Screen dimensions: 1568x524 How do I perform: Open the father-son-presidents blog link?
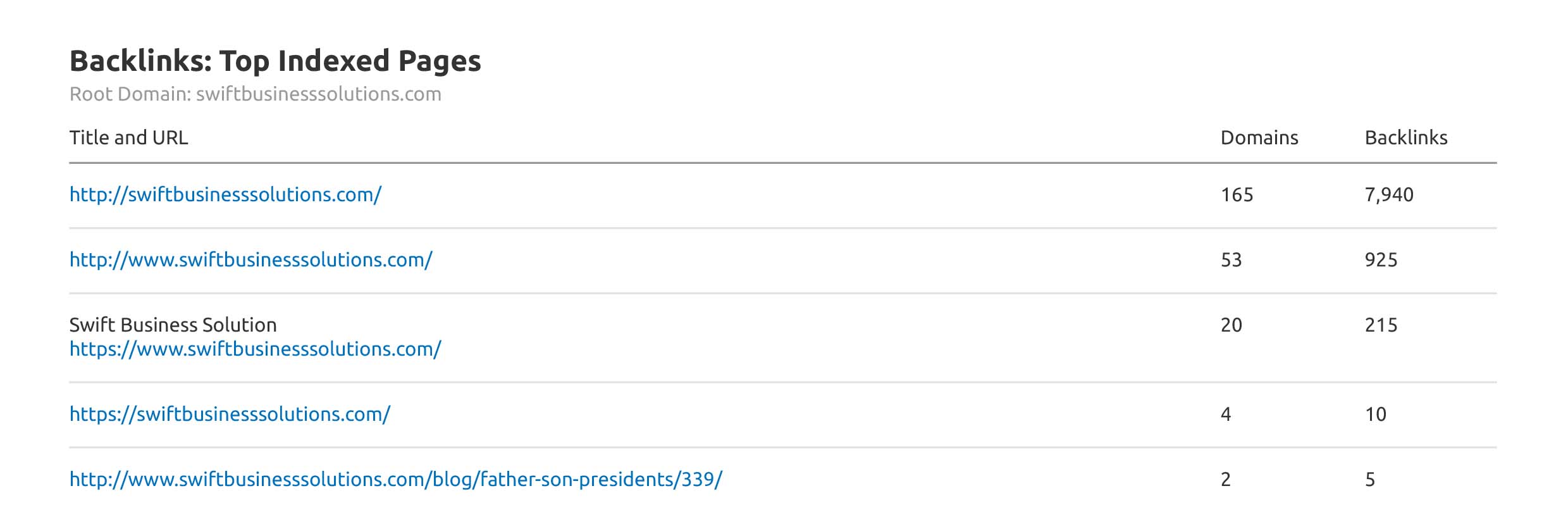coord(395,480)
